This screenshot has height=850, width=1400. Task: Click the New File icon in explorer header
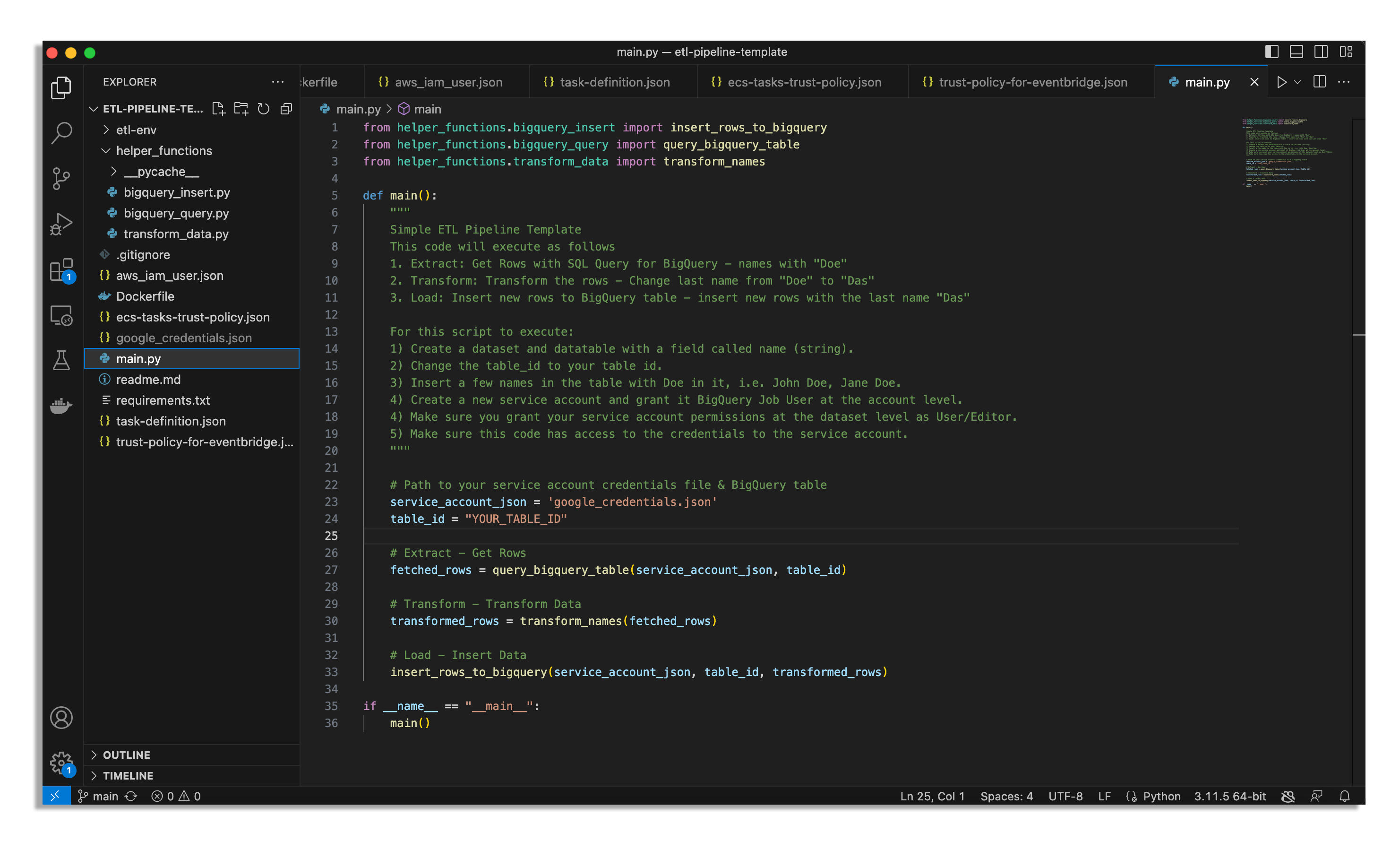[x=218, y=109]
